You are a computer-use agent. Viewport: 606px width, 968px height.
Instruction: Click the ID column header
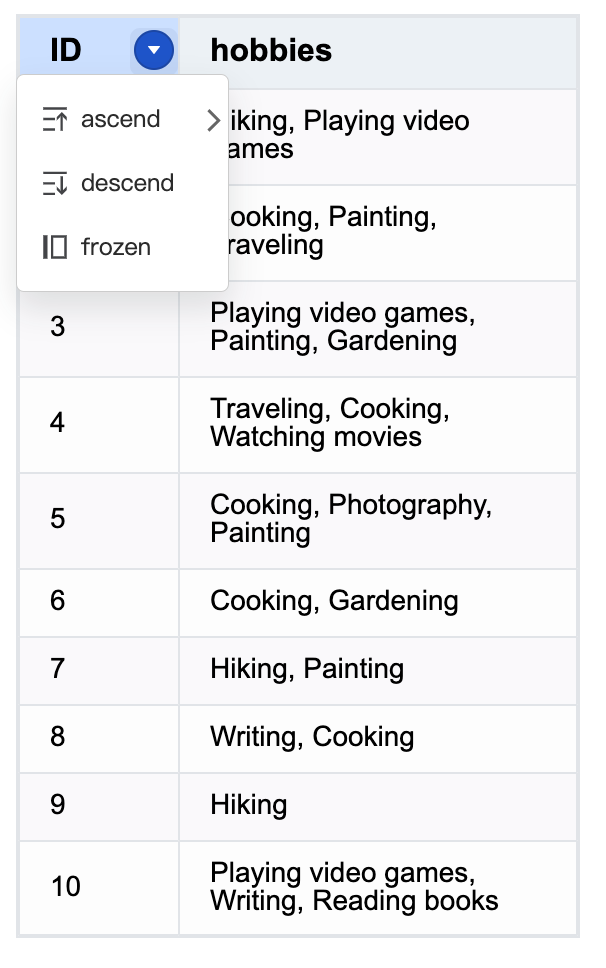[x=99, y=52]
